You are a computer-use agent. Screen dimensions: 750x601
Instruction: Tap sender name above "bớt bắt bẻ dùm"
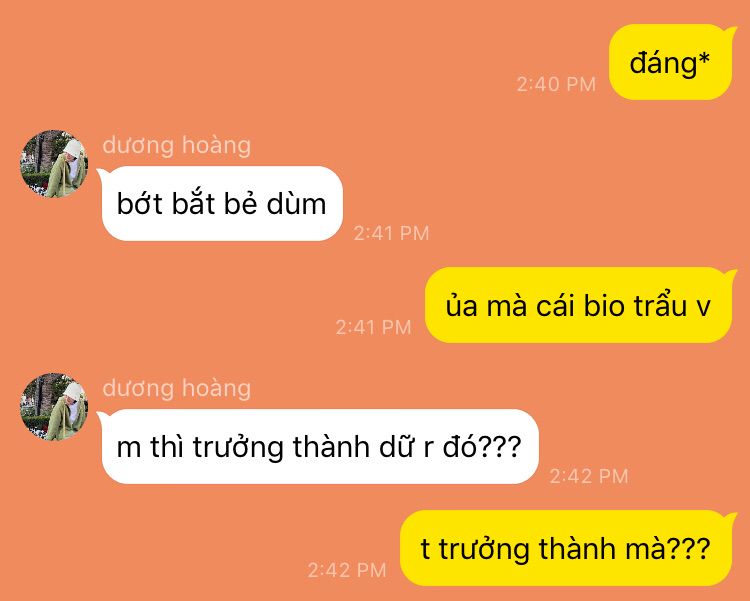[176, 145]
